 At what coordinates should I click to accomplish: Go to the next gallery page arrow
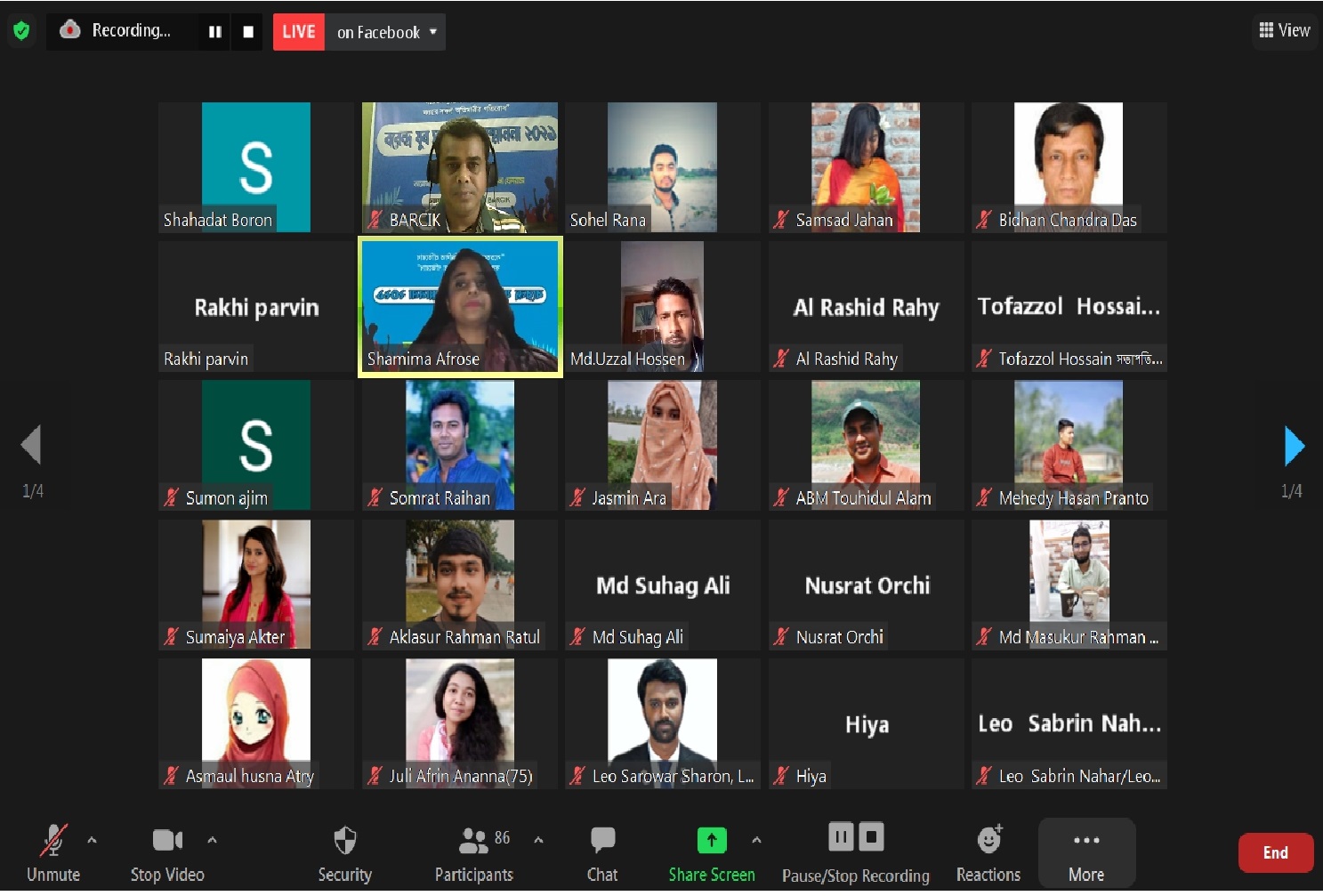click(x=1294, y=445)
